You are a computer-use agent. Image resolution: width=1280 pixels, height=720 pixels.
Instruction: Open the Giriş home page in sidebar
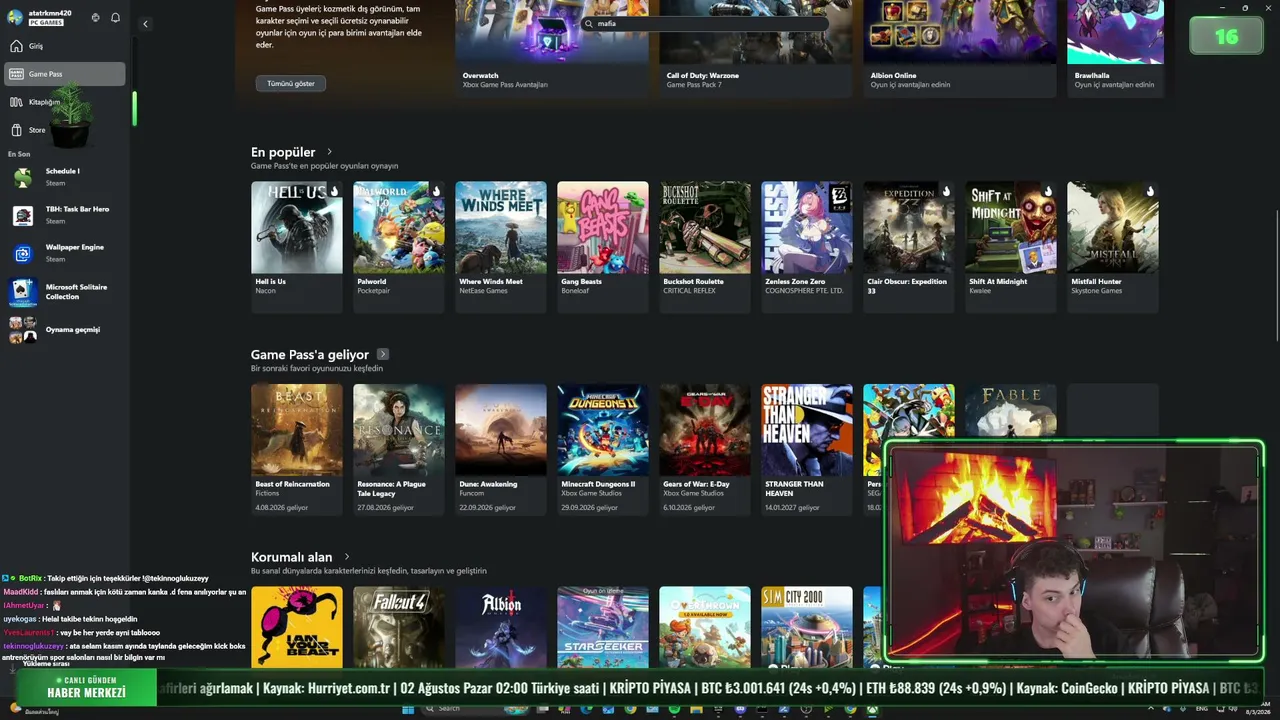click(x=65, y=46)
